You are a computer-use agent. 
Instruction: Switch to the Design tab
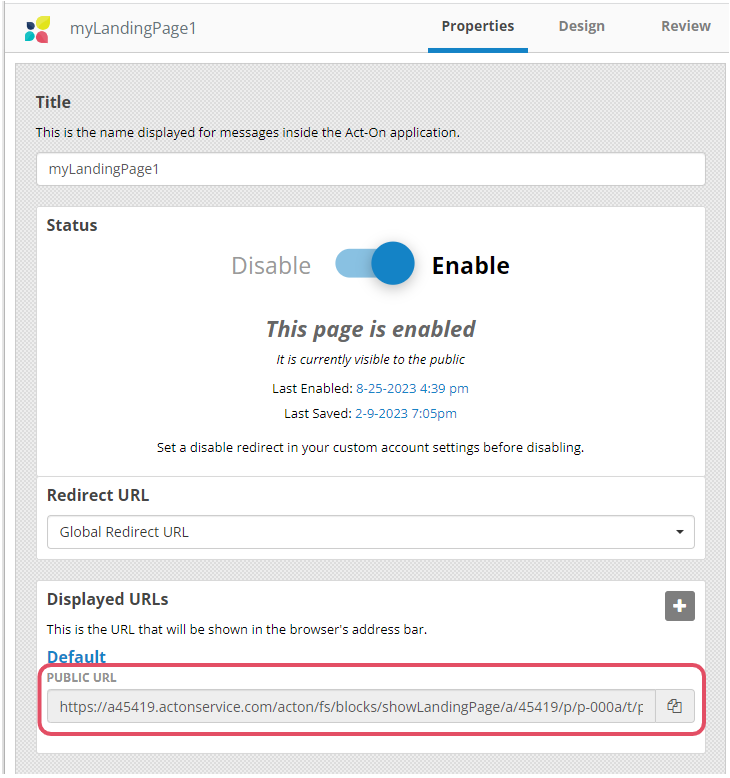pyautogui.click(x=582, y=26)
